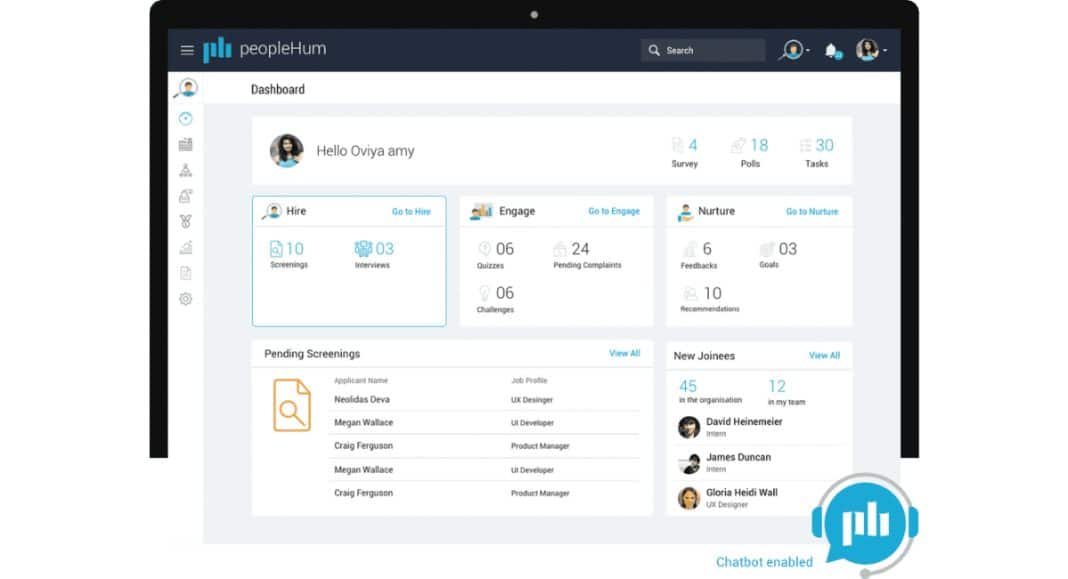1068x579 pixels.
Task: Open the profile avatar dropdown at top right
Action: point(868,49)
